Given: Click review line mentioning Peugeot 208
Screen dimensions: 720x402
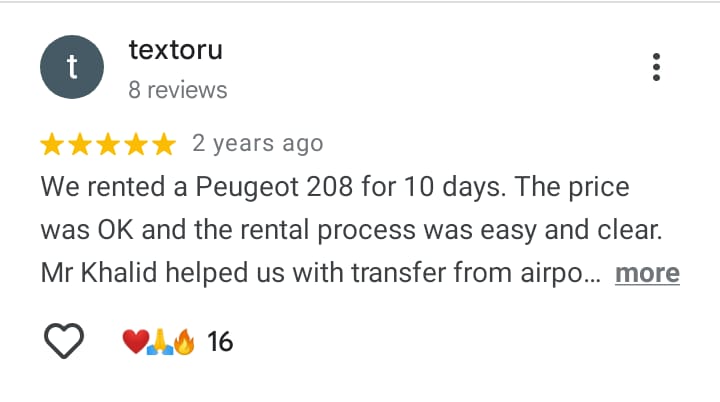Looking at the screenshot, I should click(335, 187).
